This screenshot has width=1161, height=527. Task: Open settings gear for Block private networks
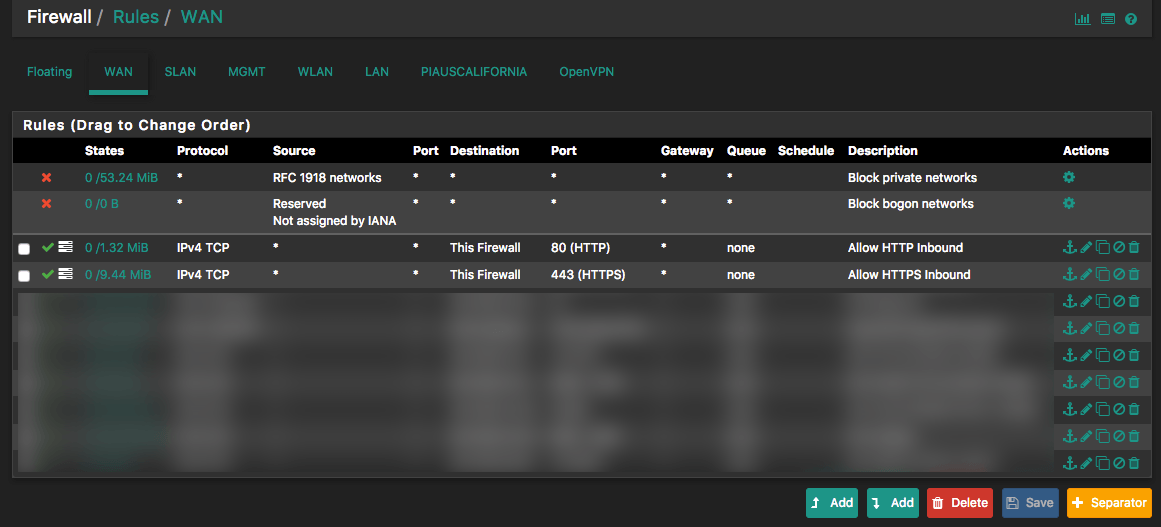(1069, 177)
